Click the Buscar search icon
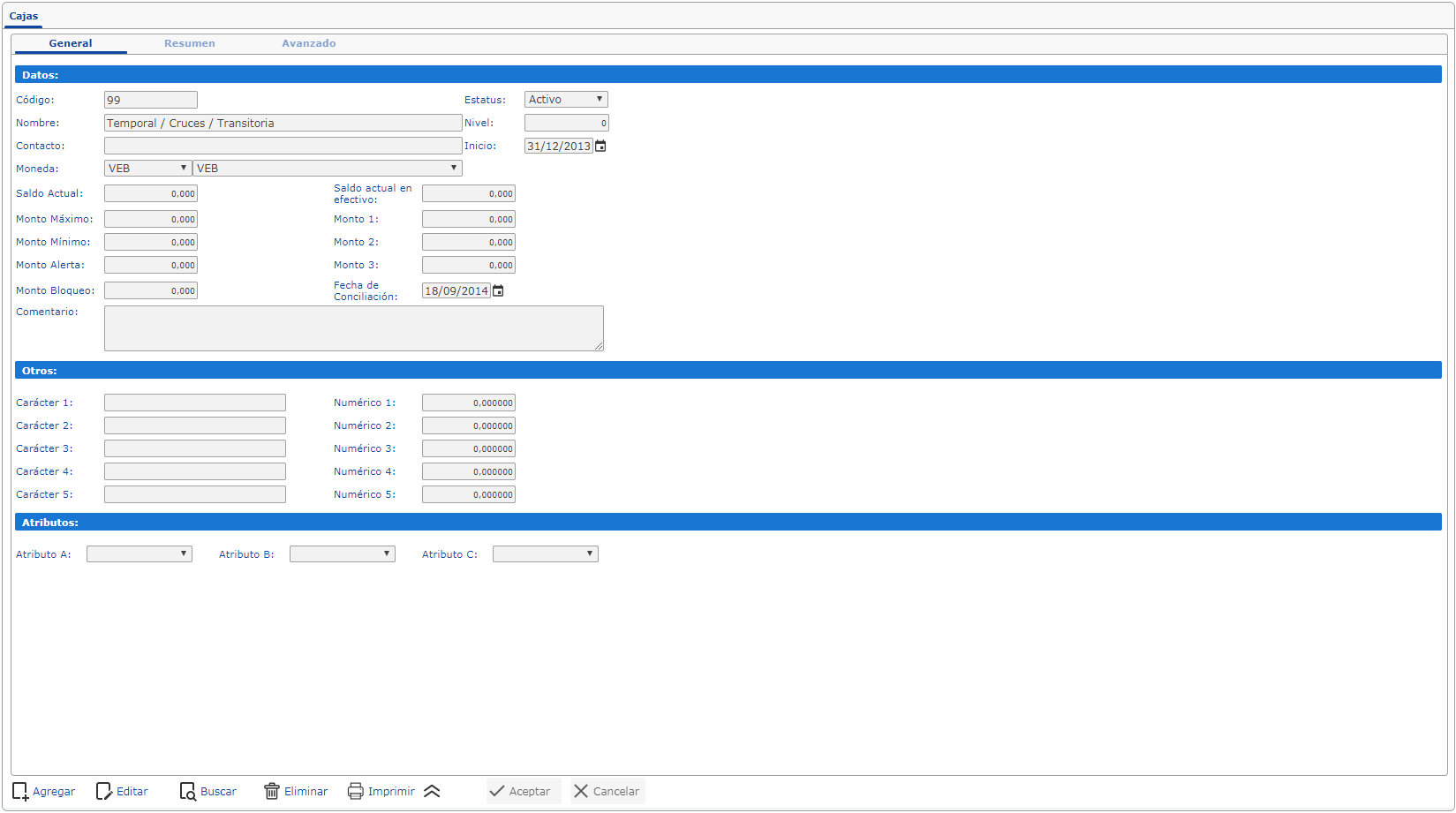1456x813 pixels. pos(188,792)
